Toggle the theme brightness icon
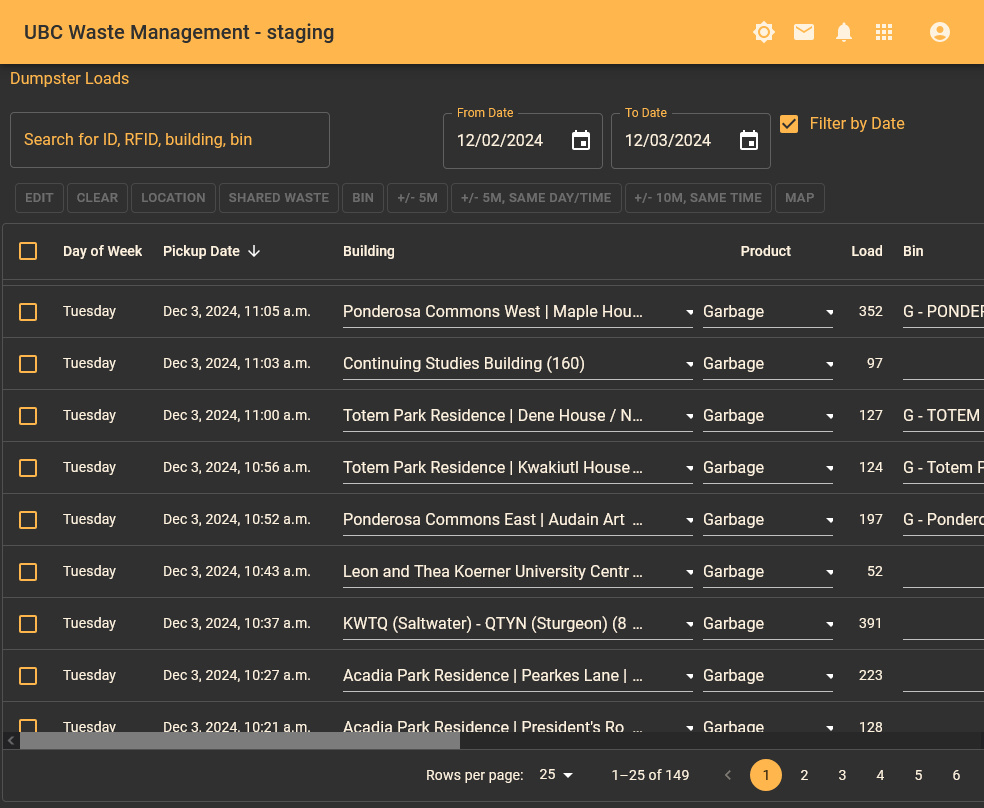984x808 pixels. click(x=764, y=32)
